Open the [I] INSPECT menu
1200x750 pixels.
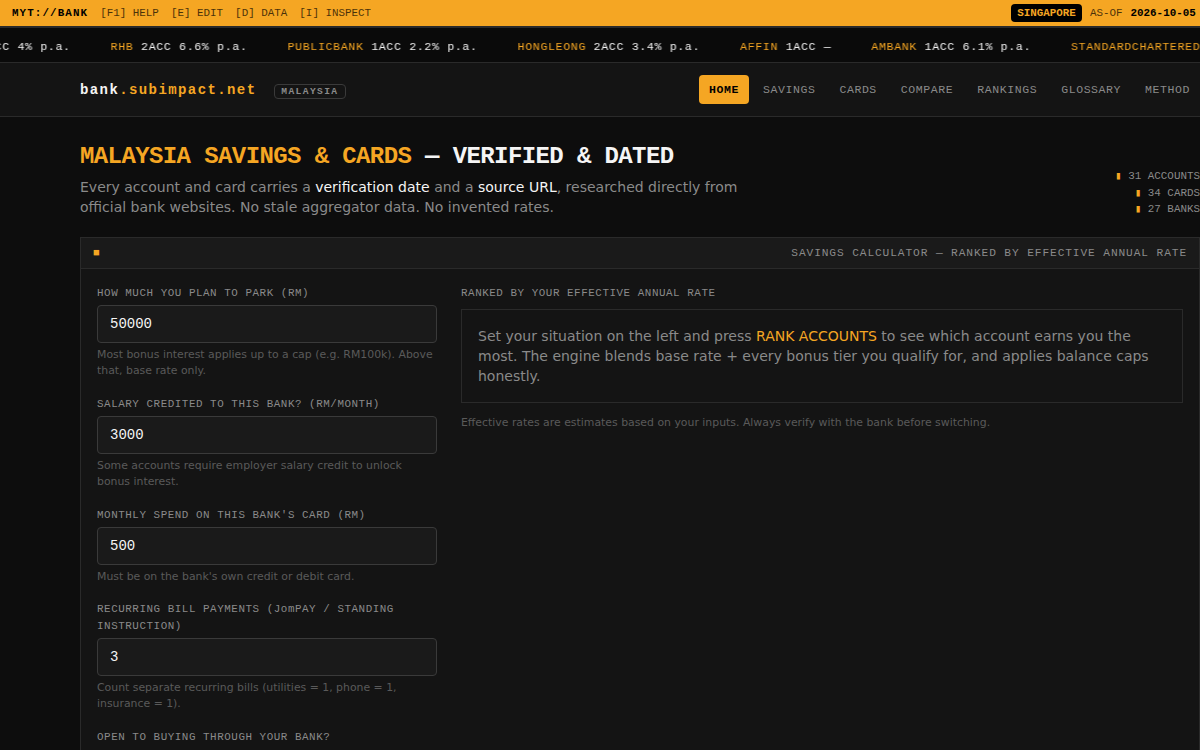point(335,13)
